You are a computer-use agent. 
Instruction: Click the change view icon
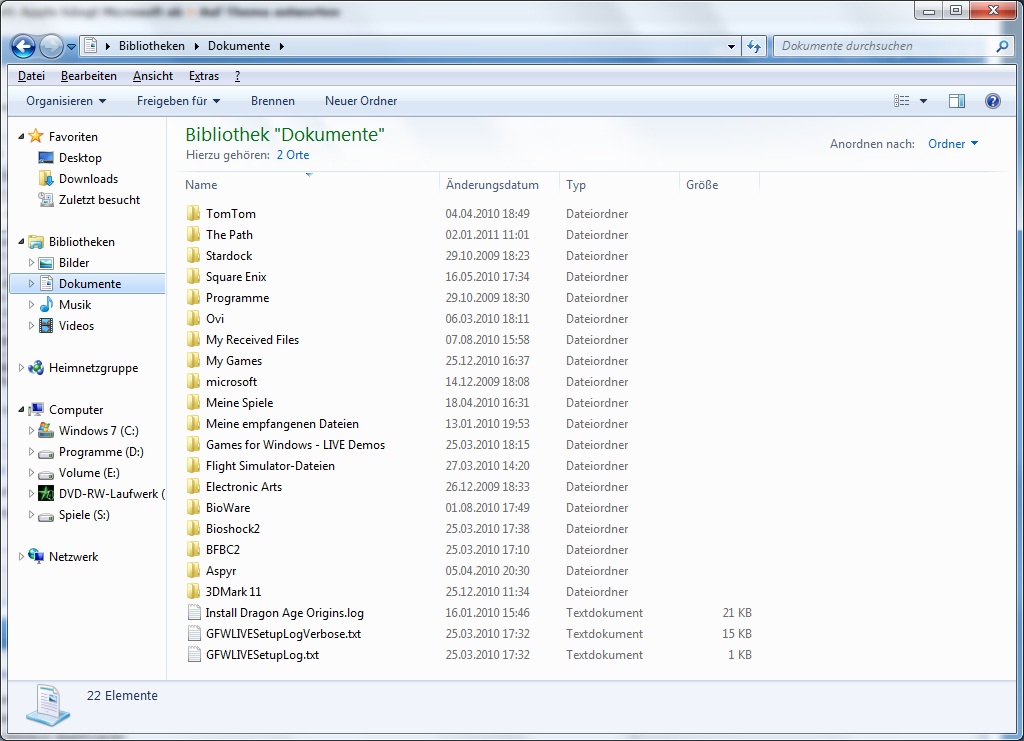[901, 101]
